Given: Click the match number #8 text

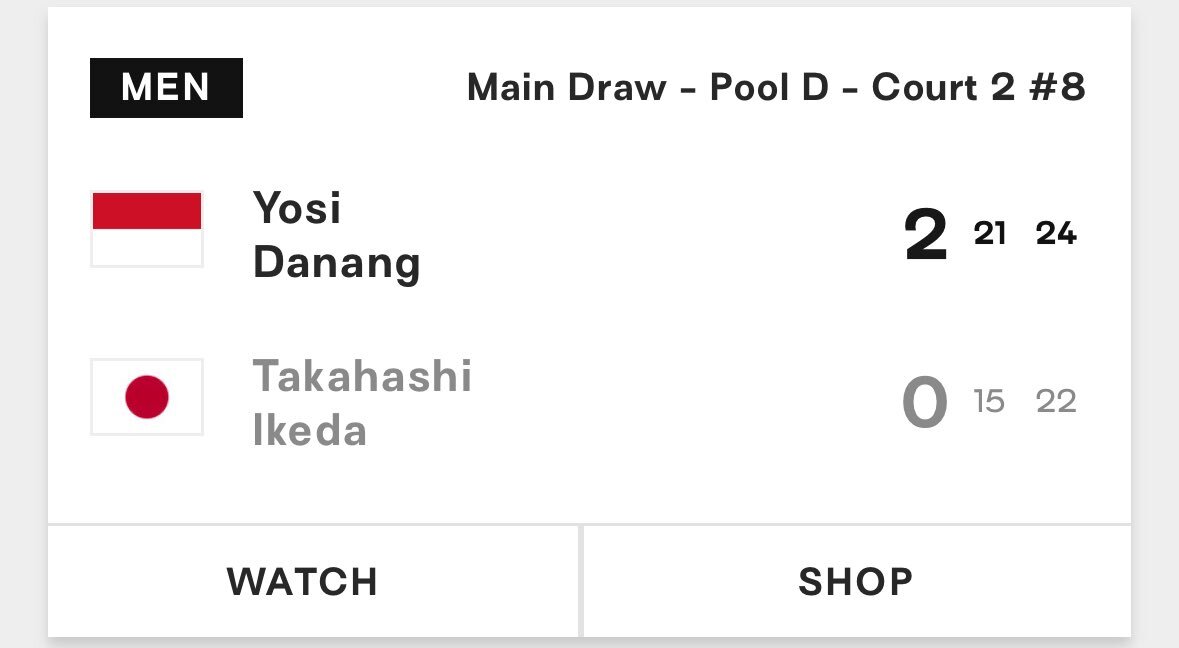Looking at the screenshot, I should pos(1057,87).
